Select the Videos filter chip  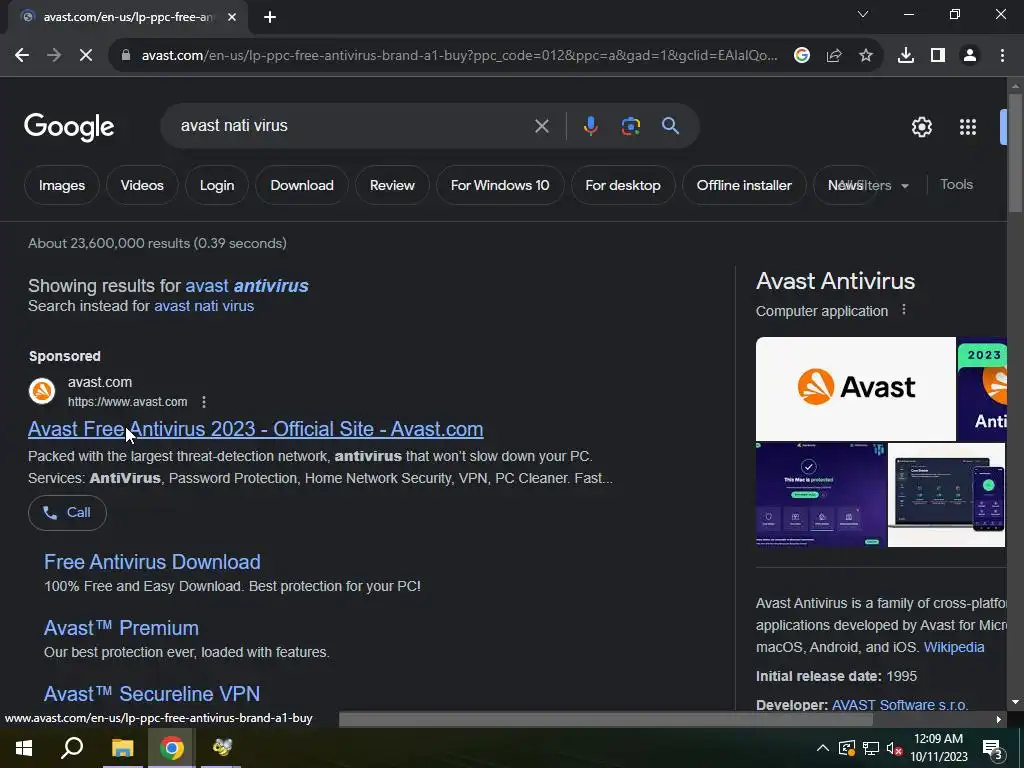point(142,185)
